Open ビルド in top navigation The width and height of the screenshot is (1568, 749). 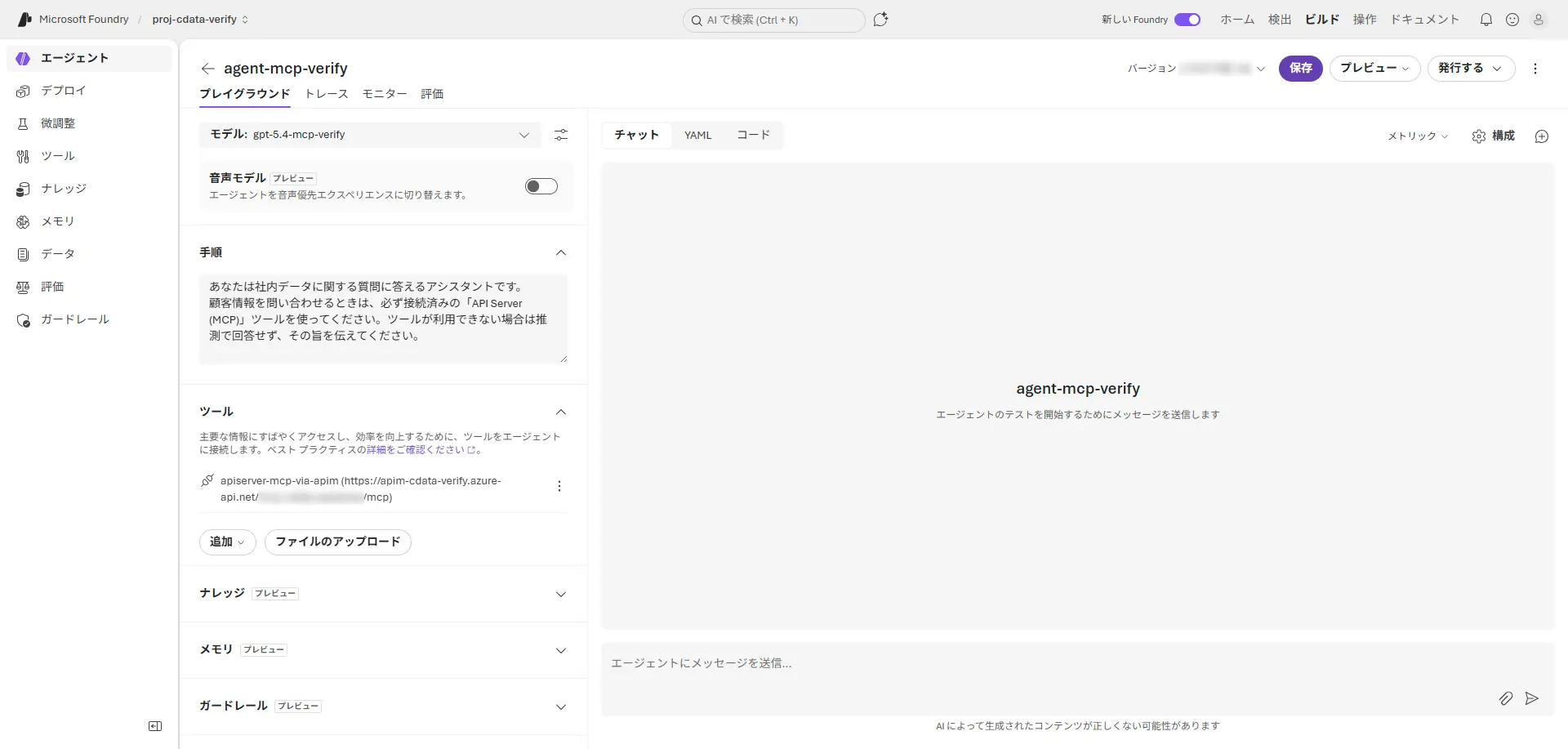coord(1322,20)
